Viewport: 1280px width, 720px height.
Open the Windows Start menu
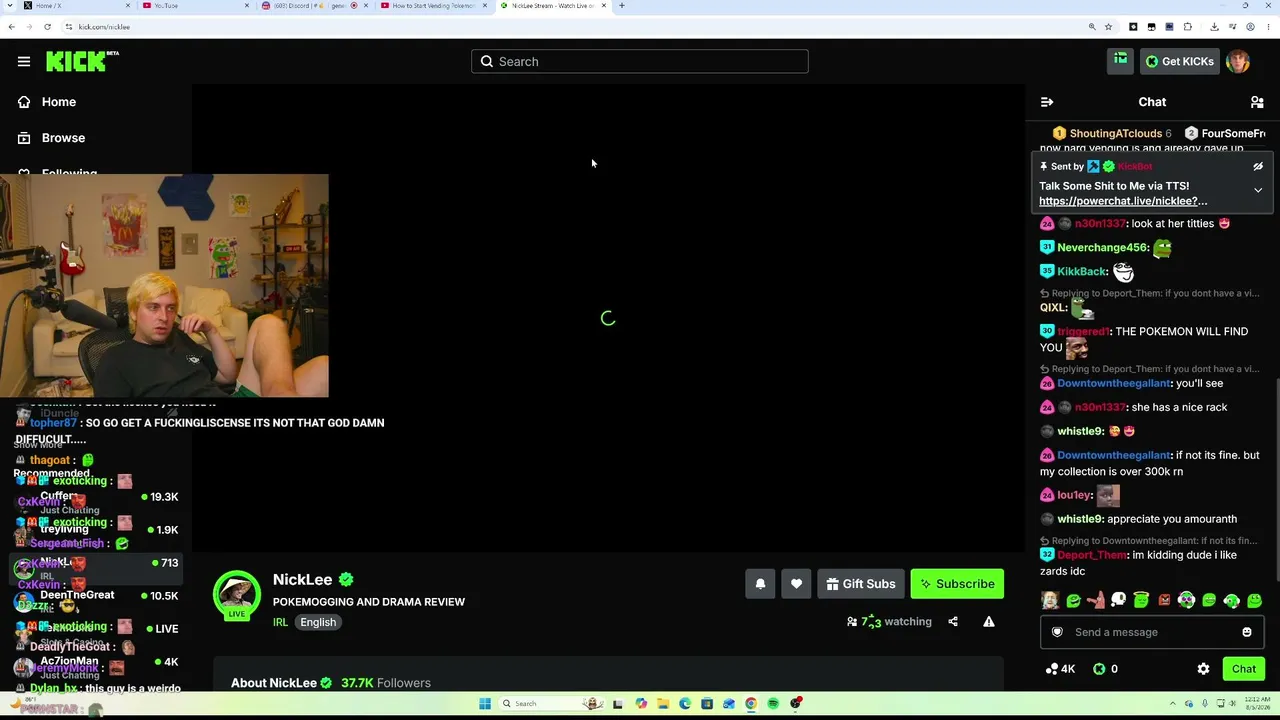tap(485, 704)
